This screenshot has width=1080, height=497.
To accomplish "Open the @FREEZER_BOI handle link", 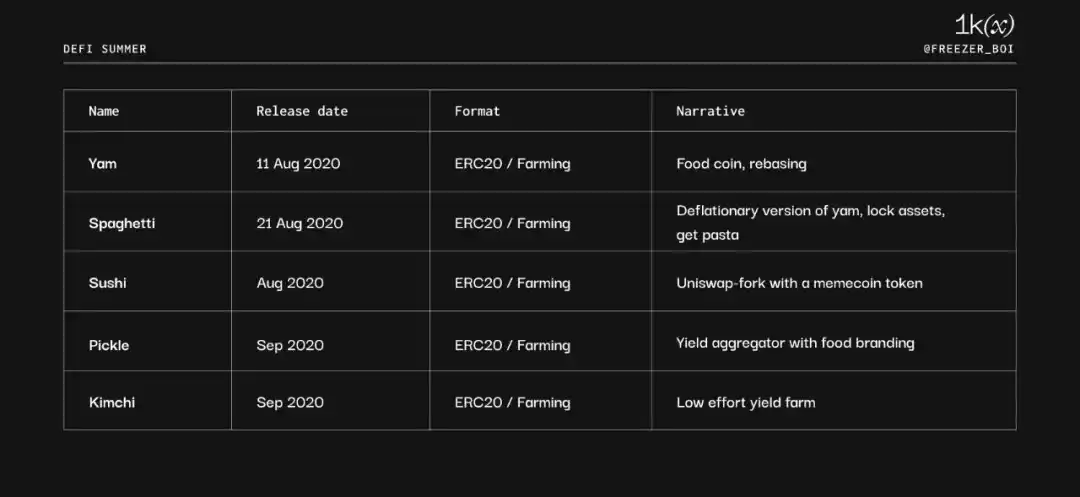I will click(x=970, y=49).
